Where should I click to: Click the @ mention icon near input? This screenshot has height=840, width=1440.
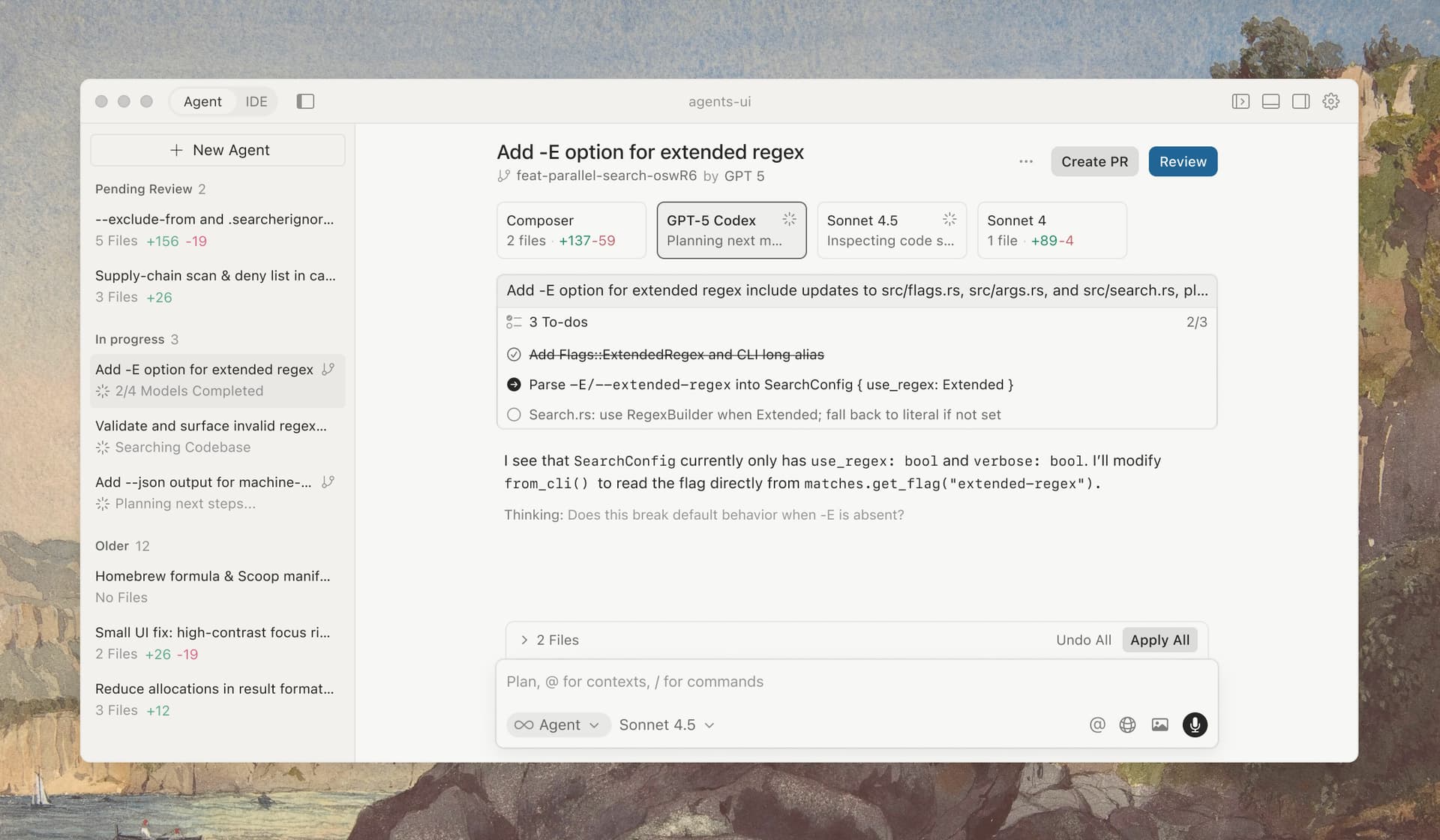(1097, 724)
